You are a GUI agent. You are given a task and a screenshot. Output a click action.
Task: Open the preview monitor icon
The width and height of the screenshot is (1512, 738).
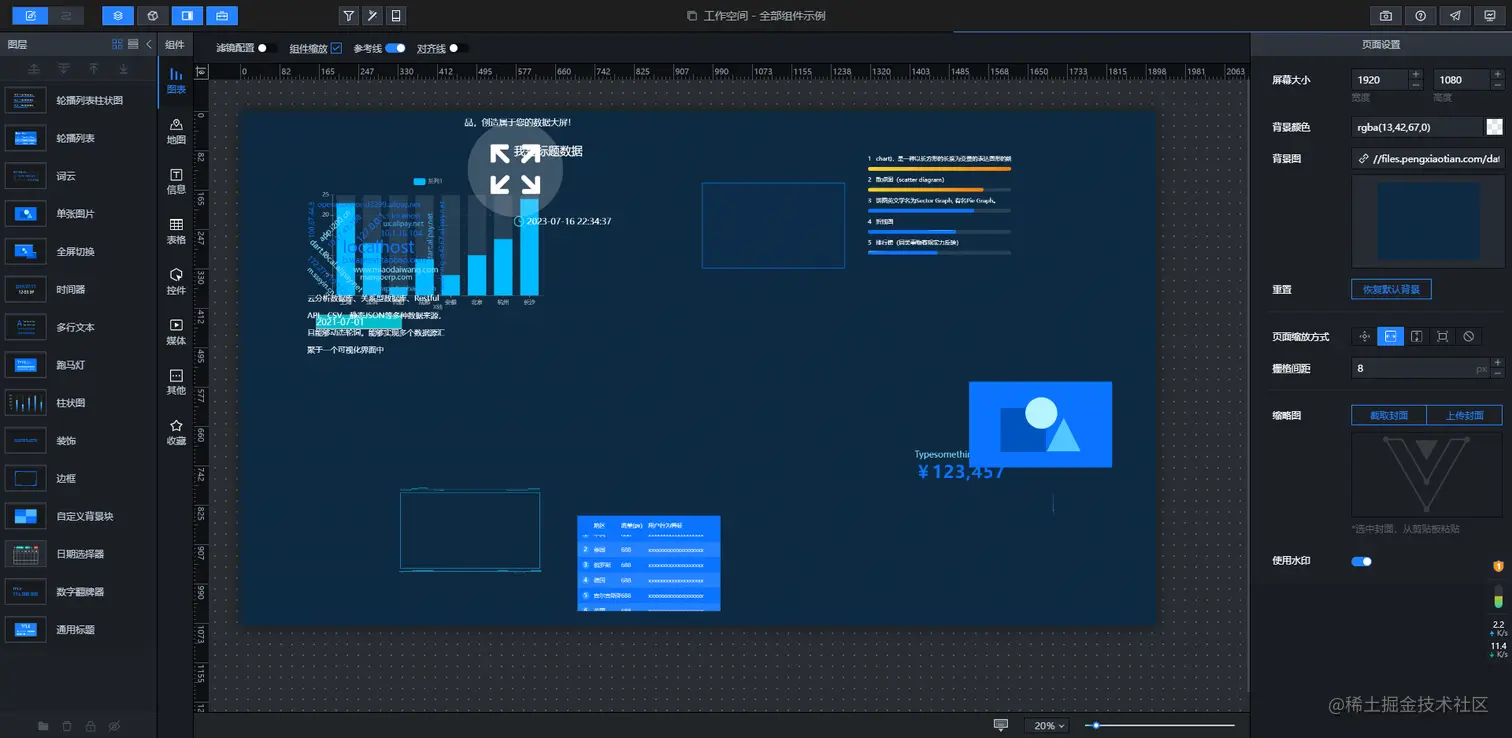click(x=1489, y=16)
